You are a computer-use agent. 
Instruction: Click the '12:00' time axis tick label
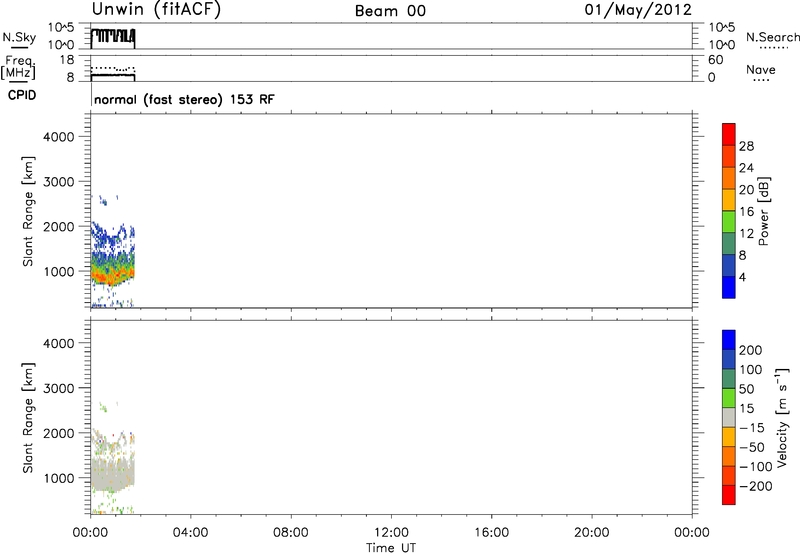391,533
